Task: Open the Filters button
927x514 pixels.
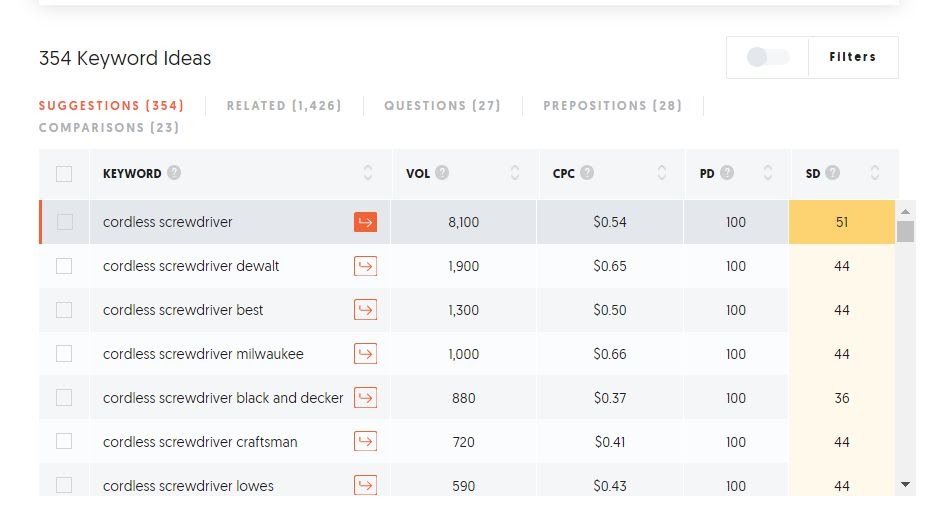Action: pos(853,57)
